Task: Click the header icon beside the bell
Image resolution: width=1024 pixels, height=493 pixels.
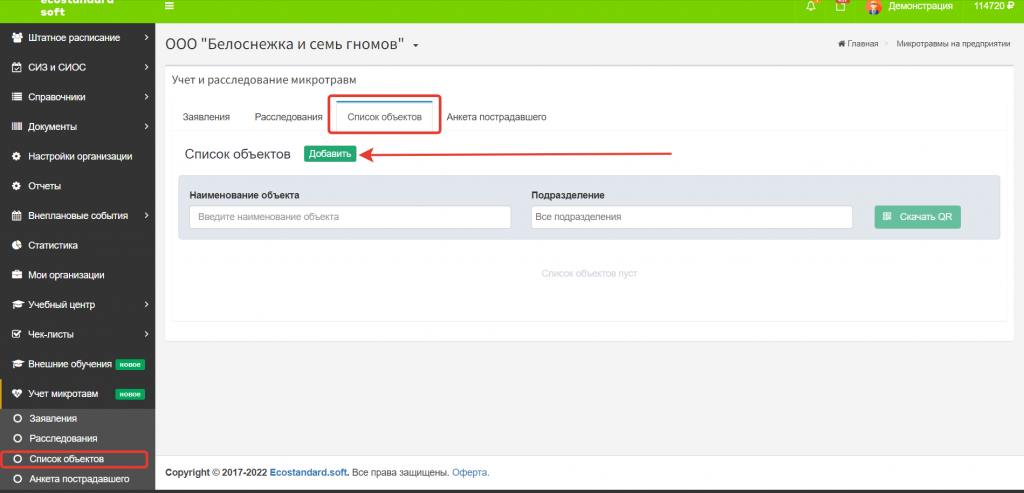Action: coord(840,6)
